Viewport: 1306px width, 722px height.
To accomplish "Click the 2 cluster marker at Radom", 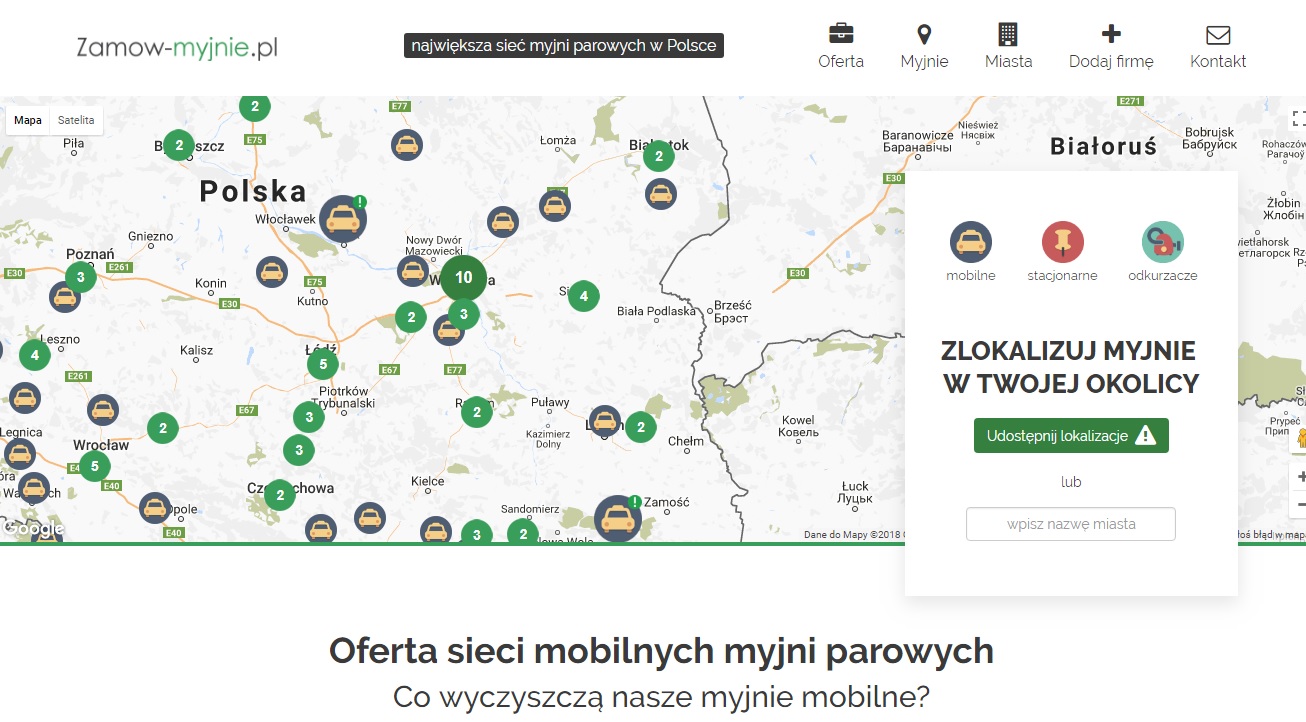I will pyautogui.click(x=477, y=412).
